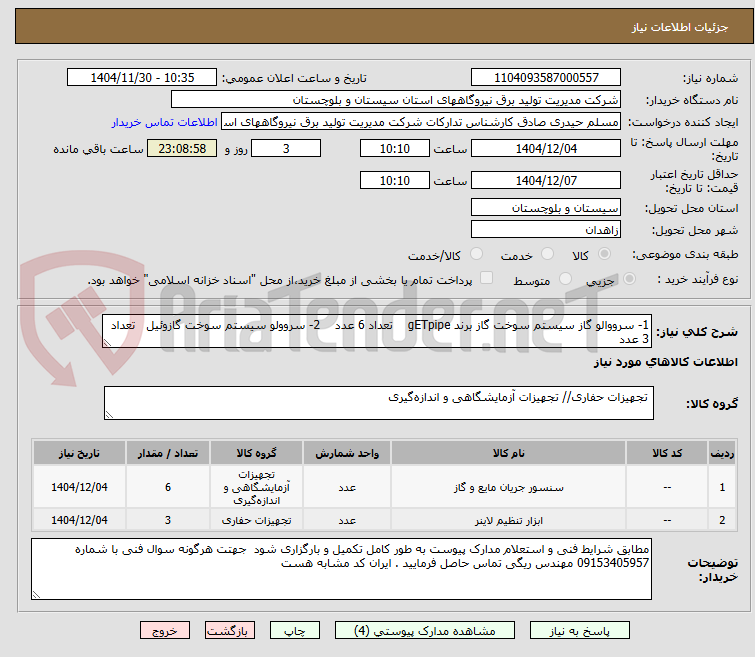The height and width of the screenshot is (657, 755).
Task: Select the خدمت radio button
Action: coord(547,254)
